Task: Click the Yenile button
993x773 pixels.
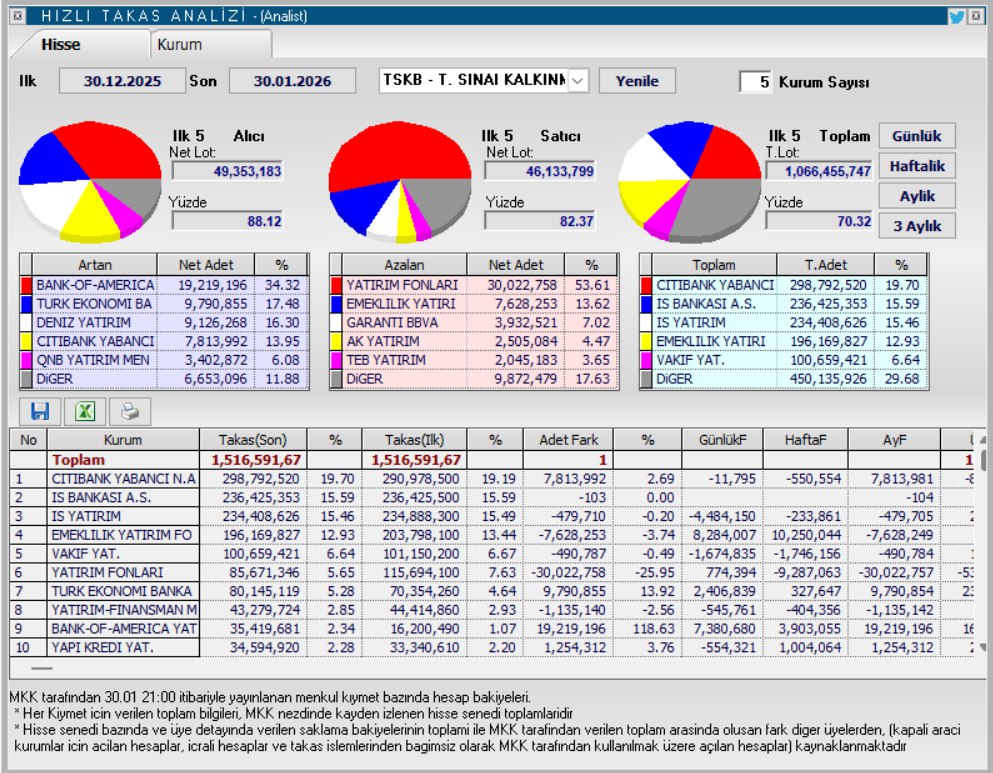Action: (637, 81)
